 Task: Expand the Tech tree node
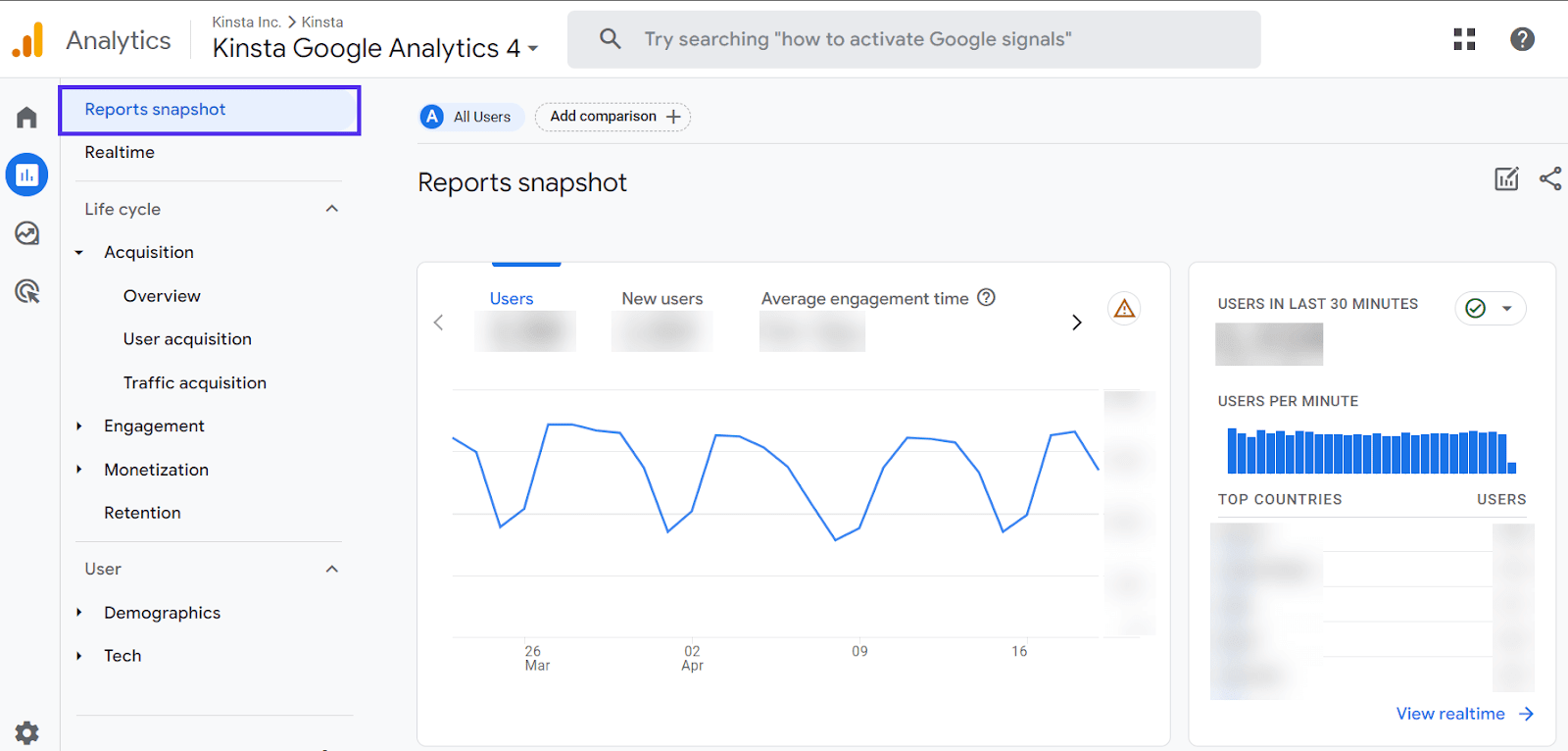coord(79,656)
